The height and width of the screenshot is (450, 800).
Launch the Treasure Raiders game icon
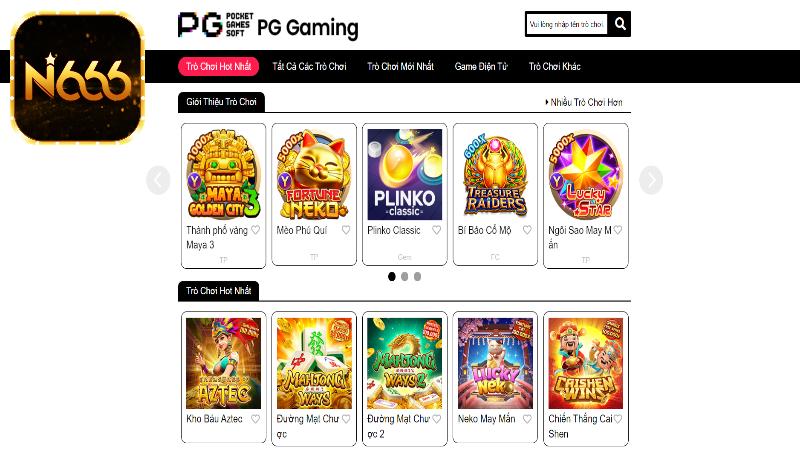click(x=495, y=174)
